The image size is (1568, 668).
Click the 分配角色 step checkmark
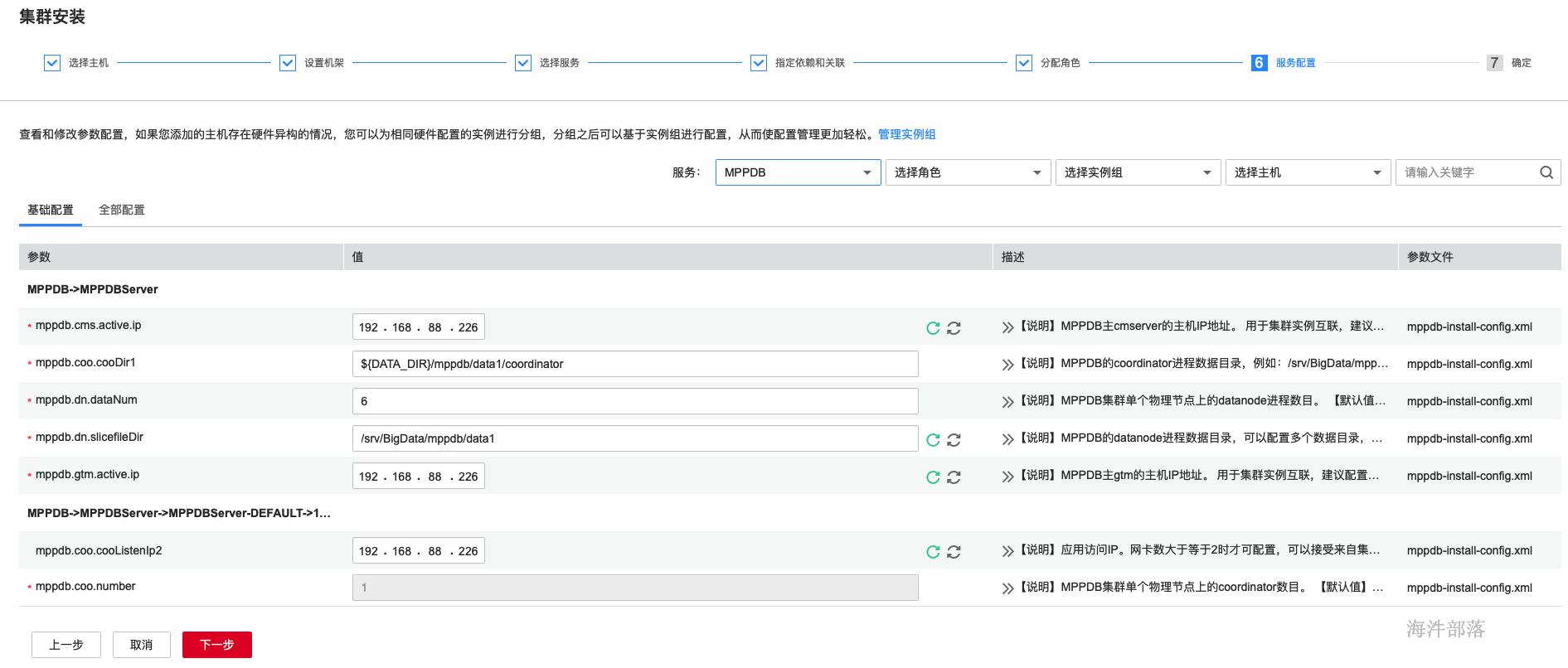(x=1024, y=63)
